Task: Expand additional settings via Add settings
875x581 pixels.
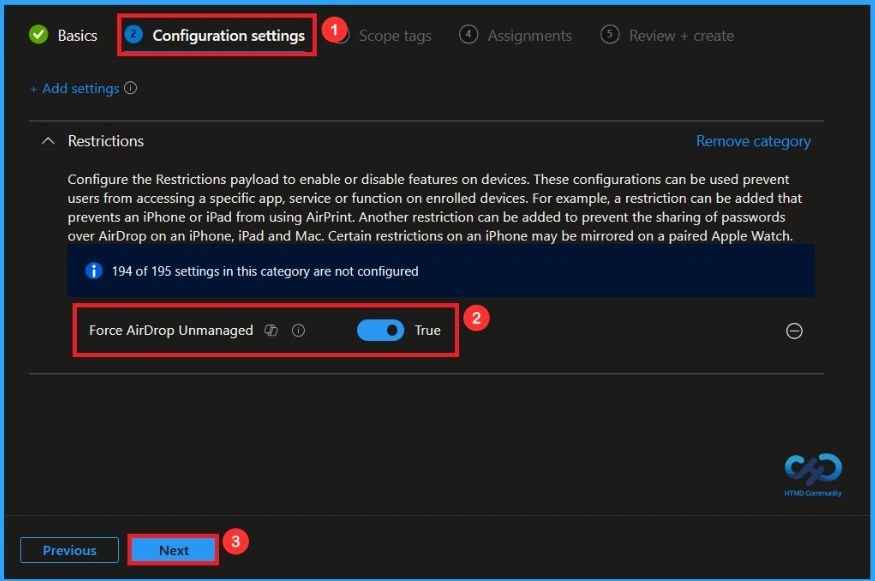Action: pyautogui.click(x=76, y=88)
